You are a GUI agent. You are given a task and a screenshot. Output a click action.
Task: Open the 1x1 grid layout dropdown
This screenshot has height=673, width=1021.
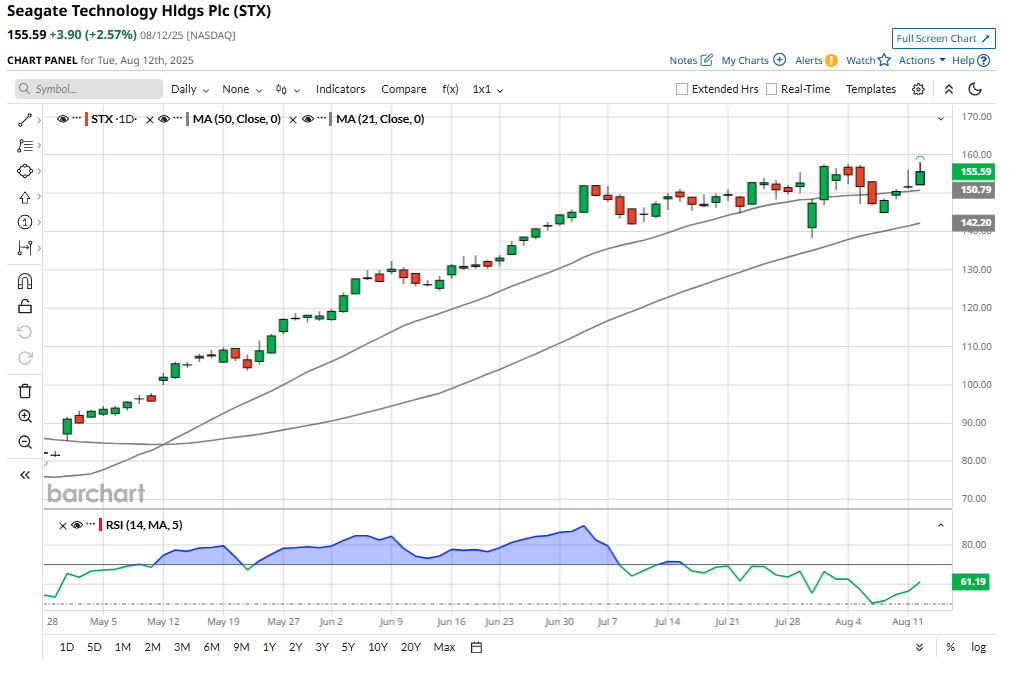tap(488, 89)
